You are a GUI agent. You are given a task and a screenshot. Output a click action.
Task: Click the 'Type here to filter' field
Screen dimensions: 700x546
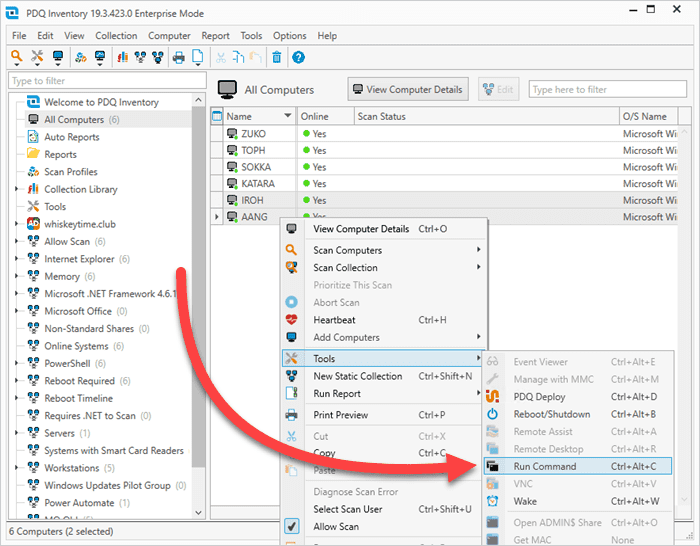[608, 89]
